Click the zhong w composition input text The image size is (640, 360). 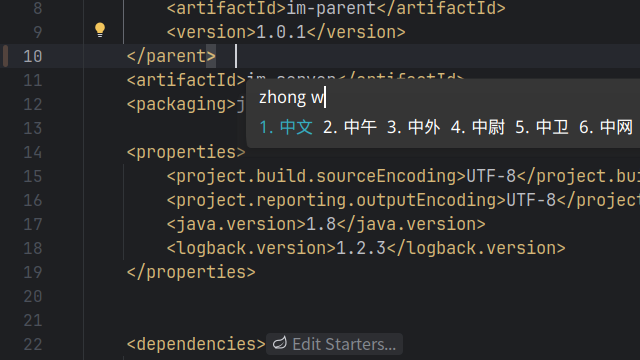(291, 98)
